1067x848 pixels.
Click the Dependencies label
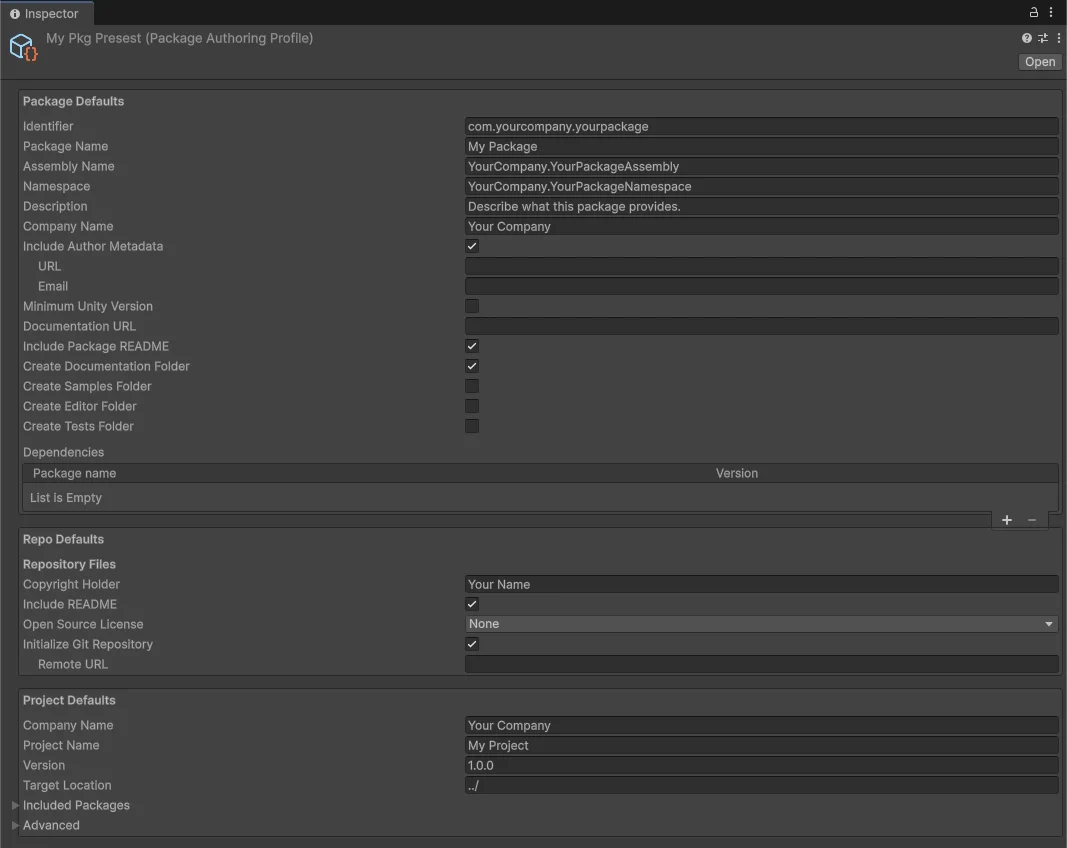[63, 453]
